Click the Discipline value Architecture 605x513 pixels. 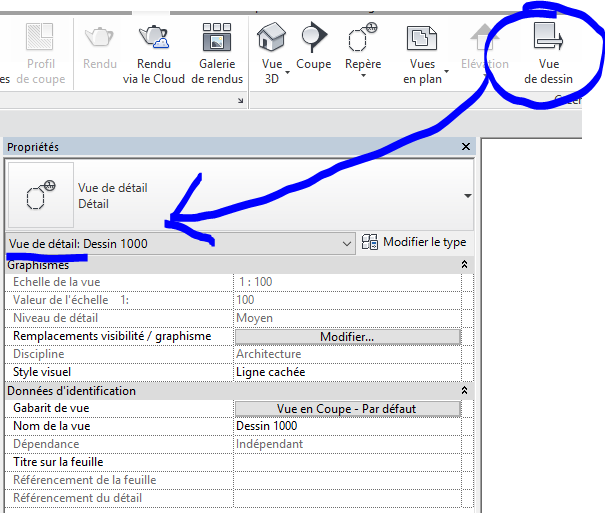(348, 354)
